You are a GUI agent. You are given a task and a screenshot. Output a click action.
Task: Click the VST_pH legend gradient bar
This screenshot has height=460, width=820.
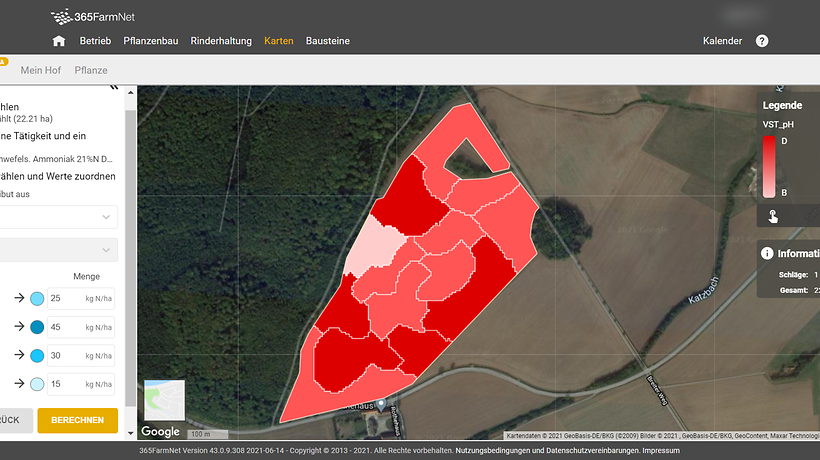click(768, 166)
